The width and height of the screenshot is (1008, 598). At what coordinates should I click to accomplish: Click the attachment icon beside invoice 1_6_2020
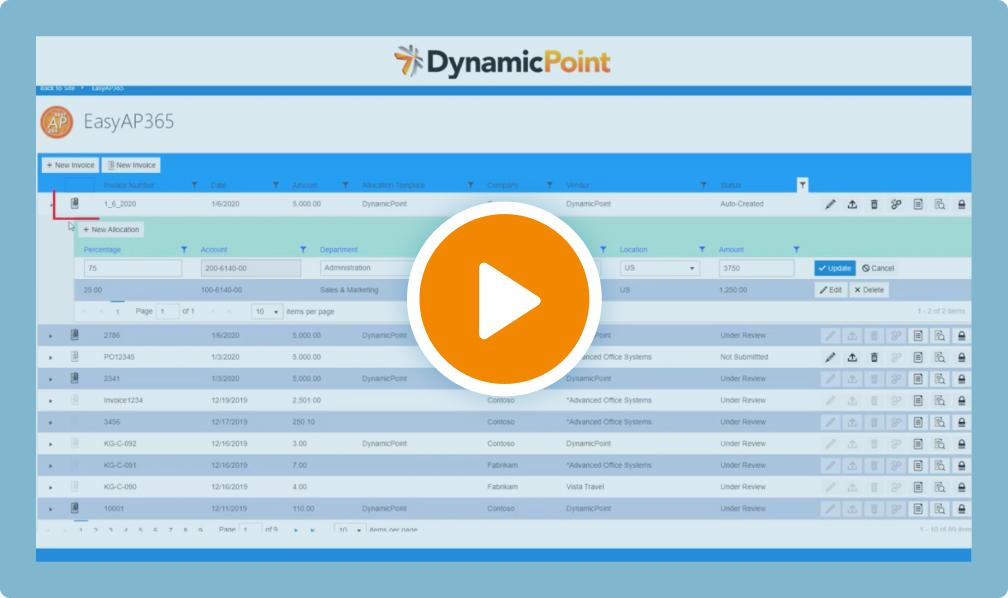75,204
